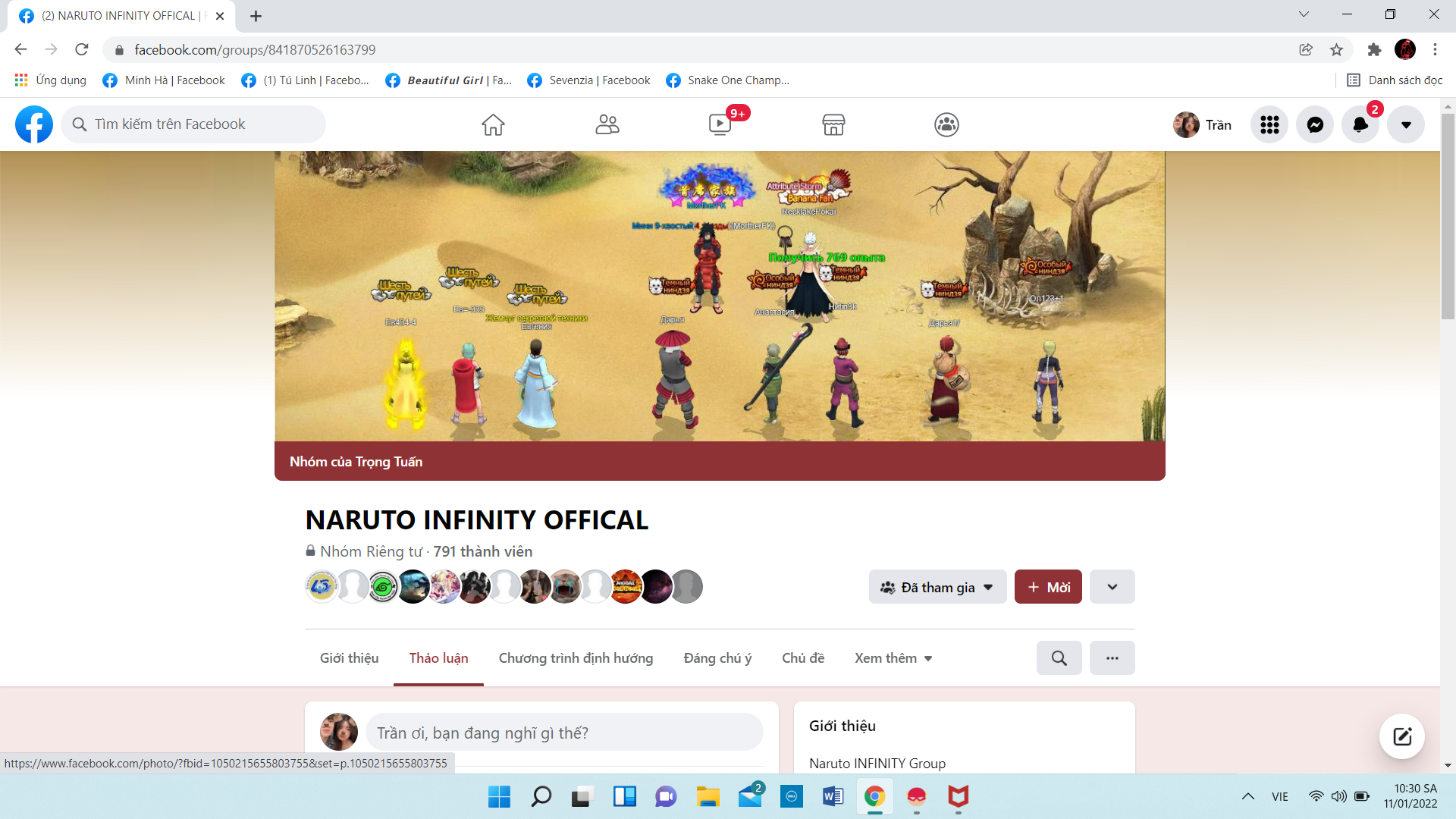
Task: Open Tú Linh bookmark
Action: tap(305, 80)
